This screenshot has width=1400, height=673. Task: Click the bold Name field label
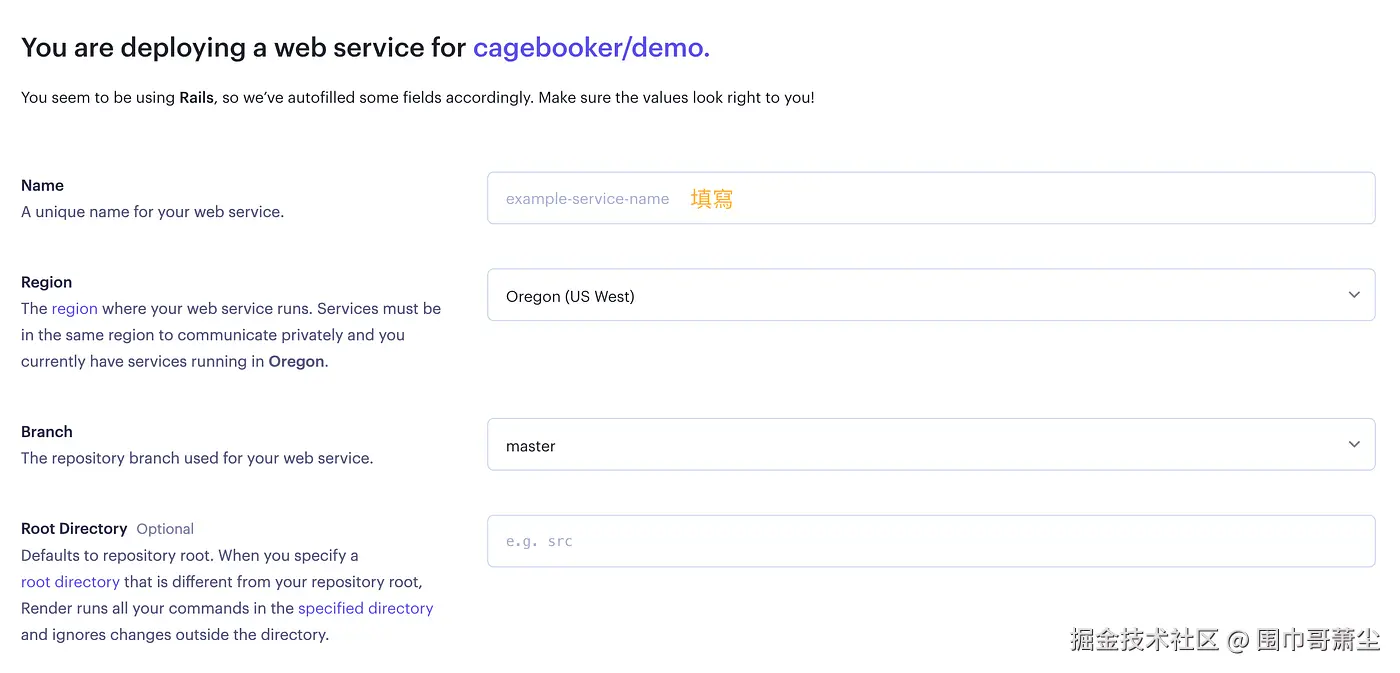tap(42, 185)
